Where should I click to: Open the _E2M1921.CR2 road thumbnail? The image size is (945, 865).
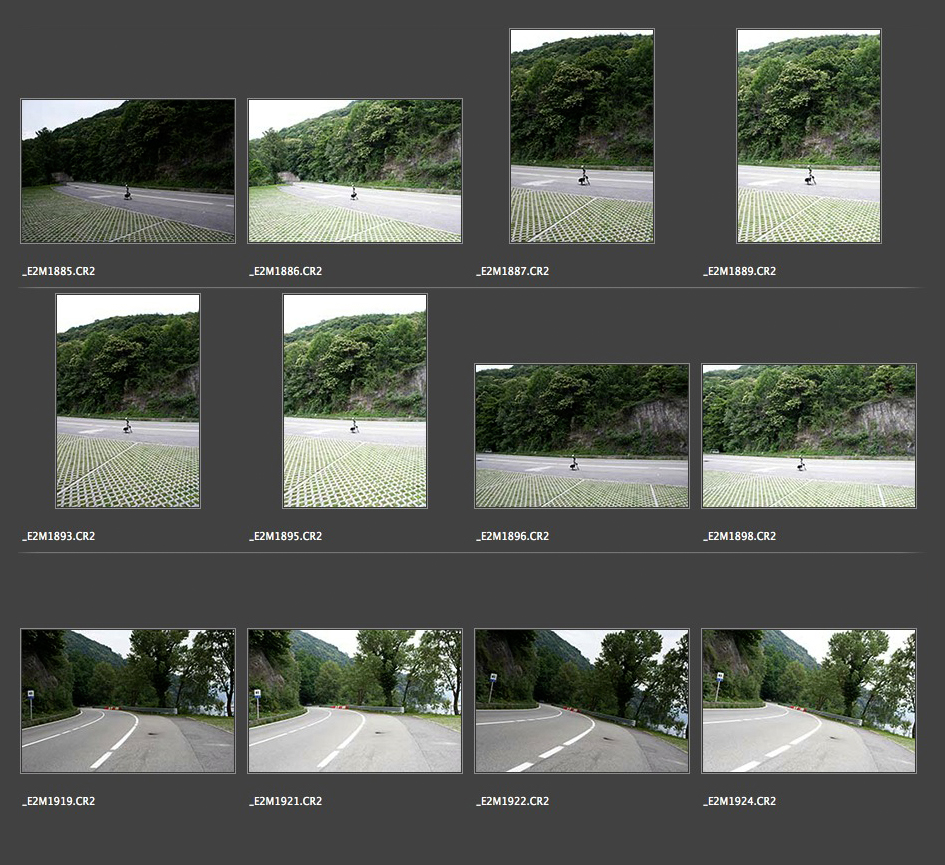[x=355, y=701]
